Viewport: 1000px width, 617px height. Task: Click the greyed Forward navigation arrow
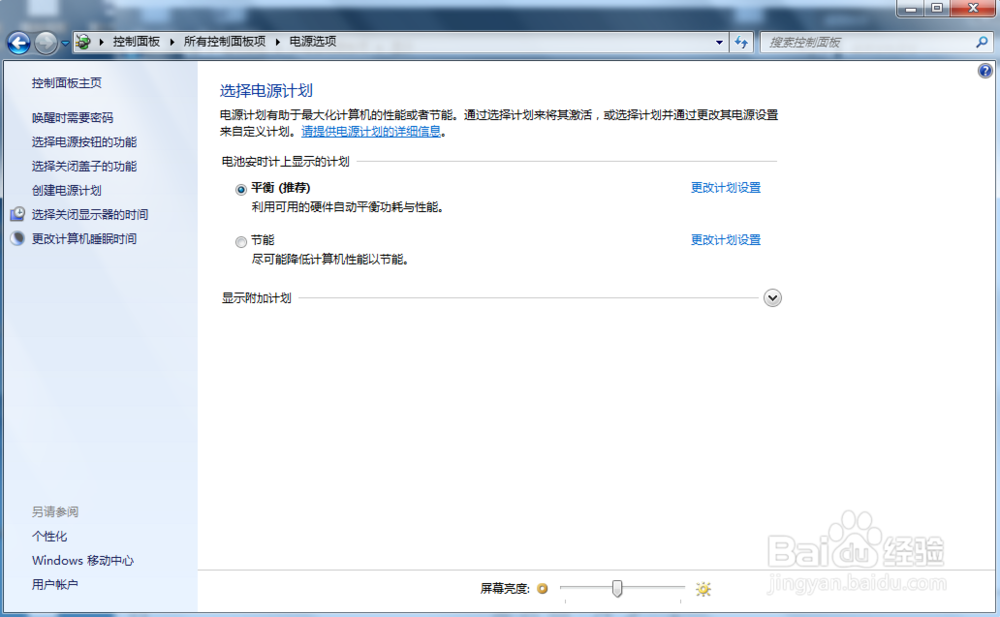point(45,43)
